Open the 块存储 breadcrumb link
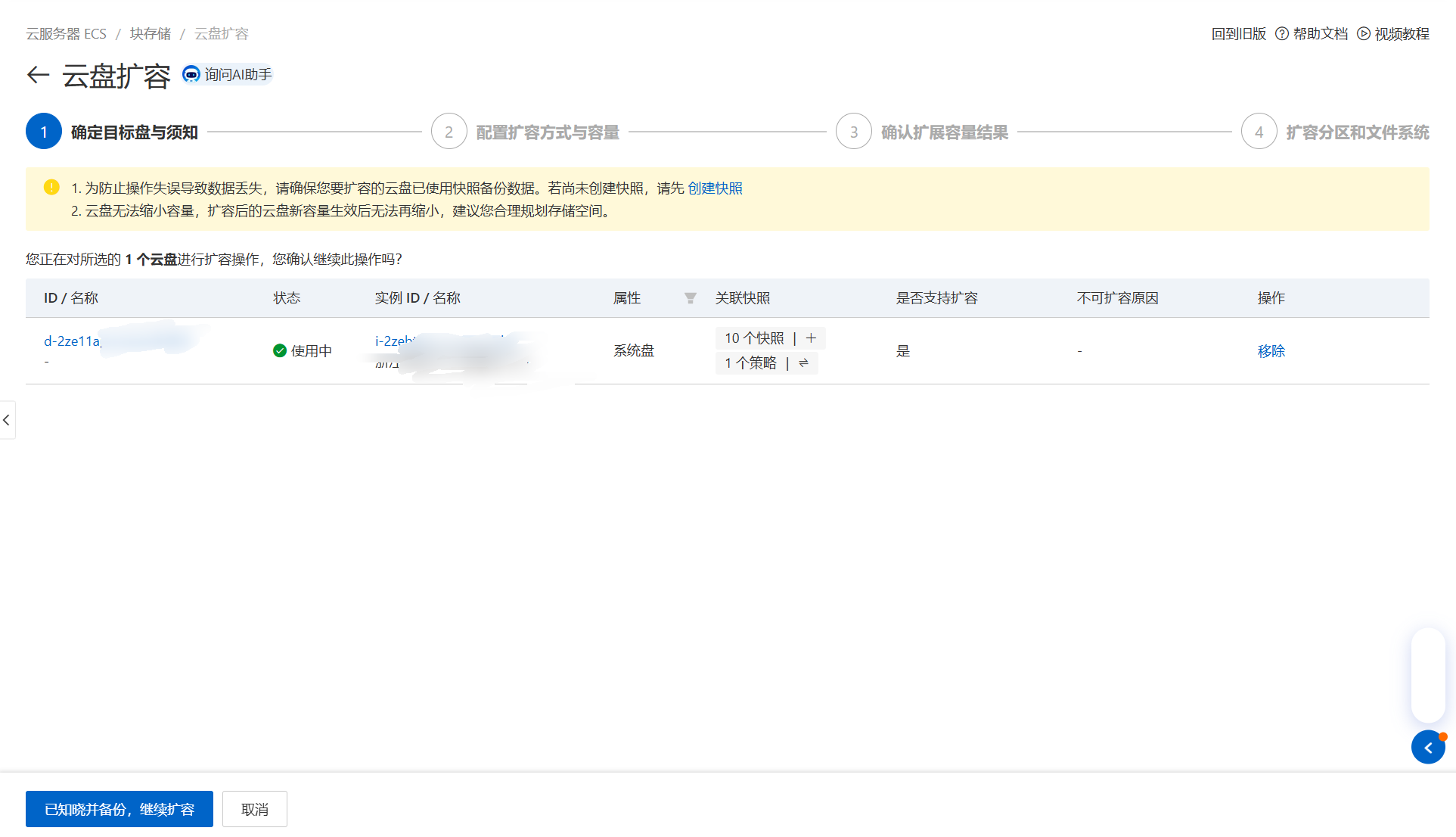 [x=151, y=34]
